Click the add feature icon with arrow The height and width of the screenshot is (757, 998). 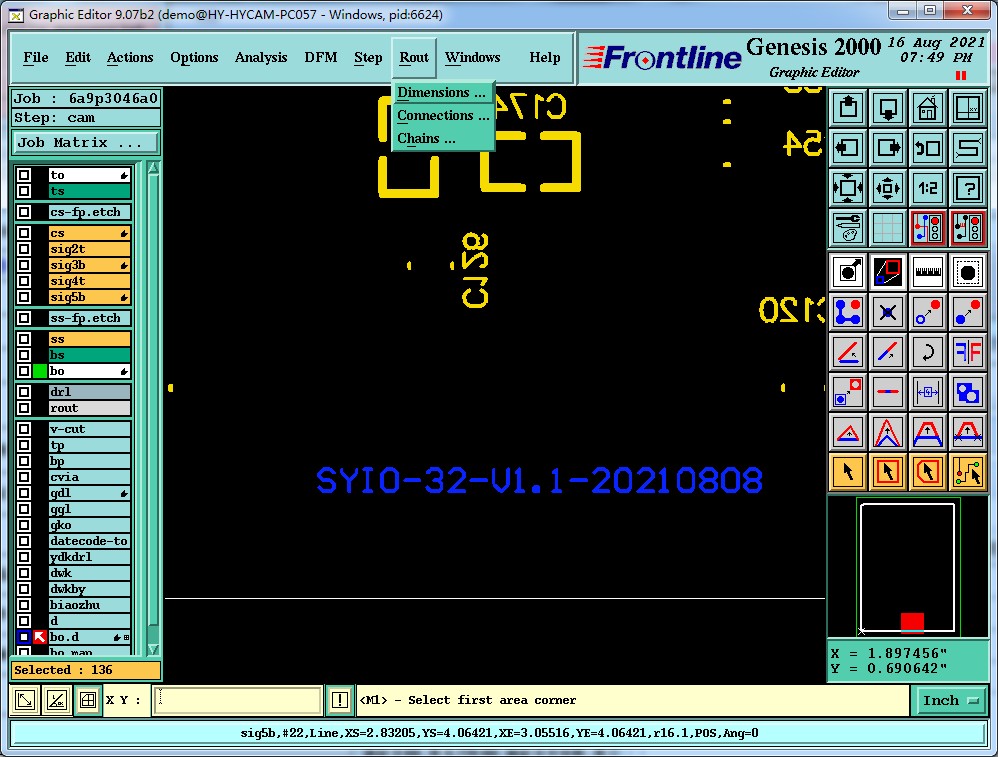pos(848,272)
